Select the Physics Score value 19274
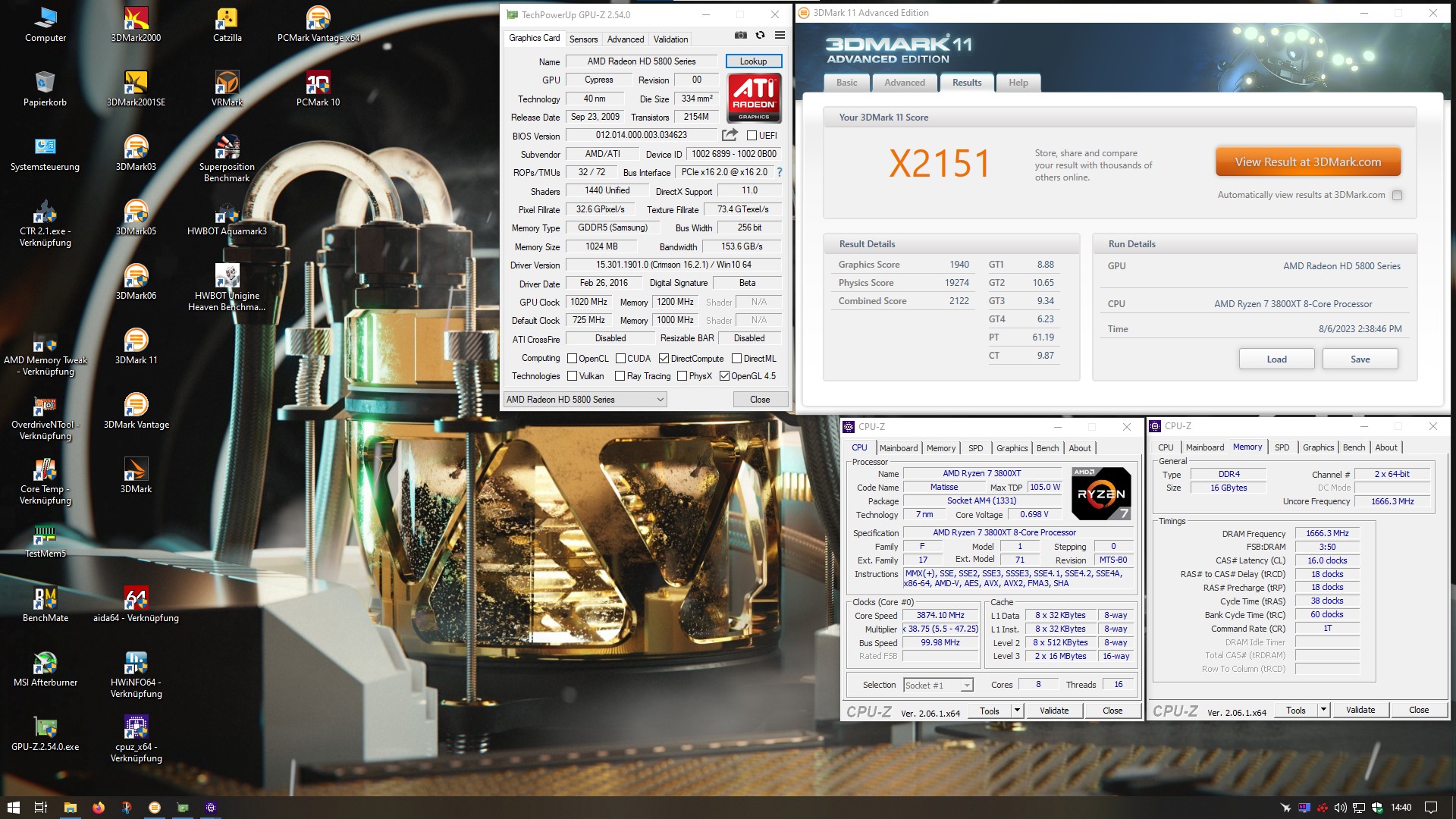Screen dimensions: 1456x819 (956, 283)
